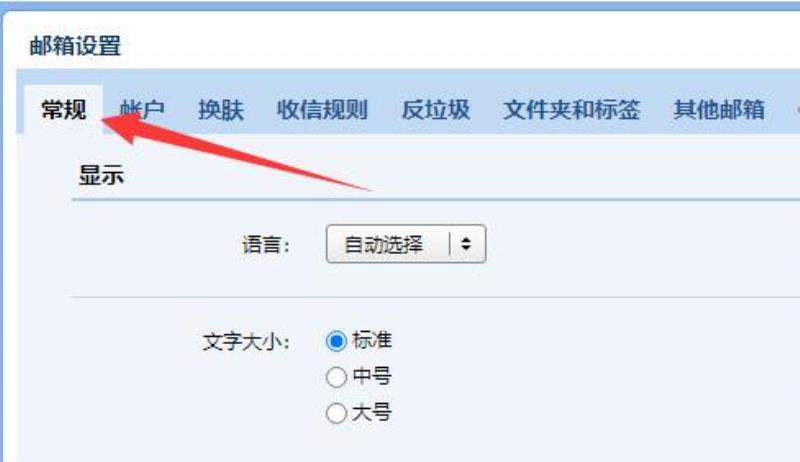Click the 大号 label text
The image size is (800, 462).
click(372, 413)
